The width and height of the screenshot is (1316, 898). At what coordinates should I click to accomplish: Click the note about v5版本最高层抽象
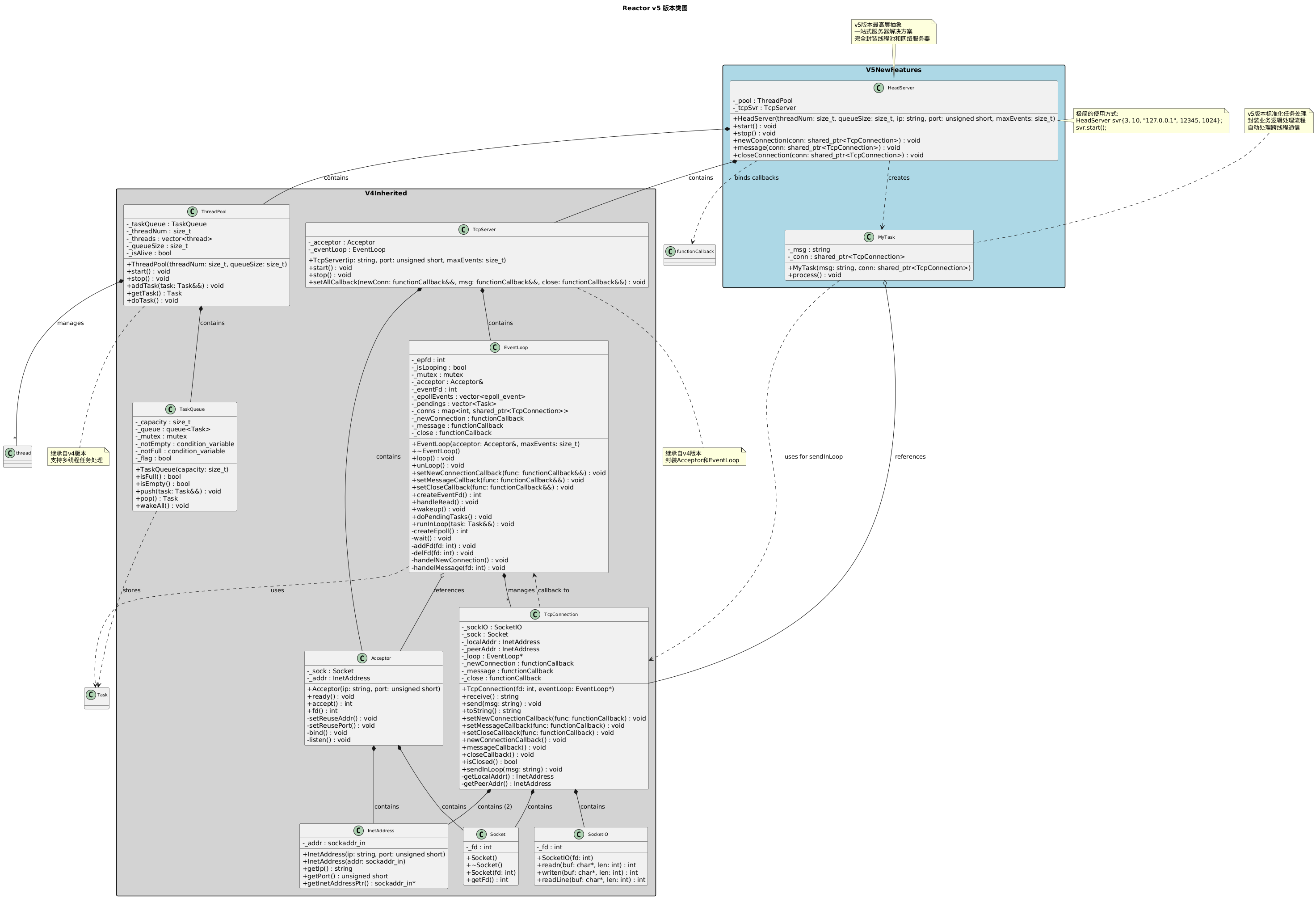(x=894, y=32)
